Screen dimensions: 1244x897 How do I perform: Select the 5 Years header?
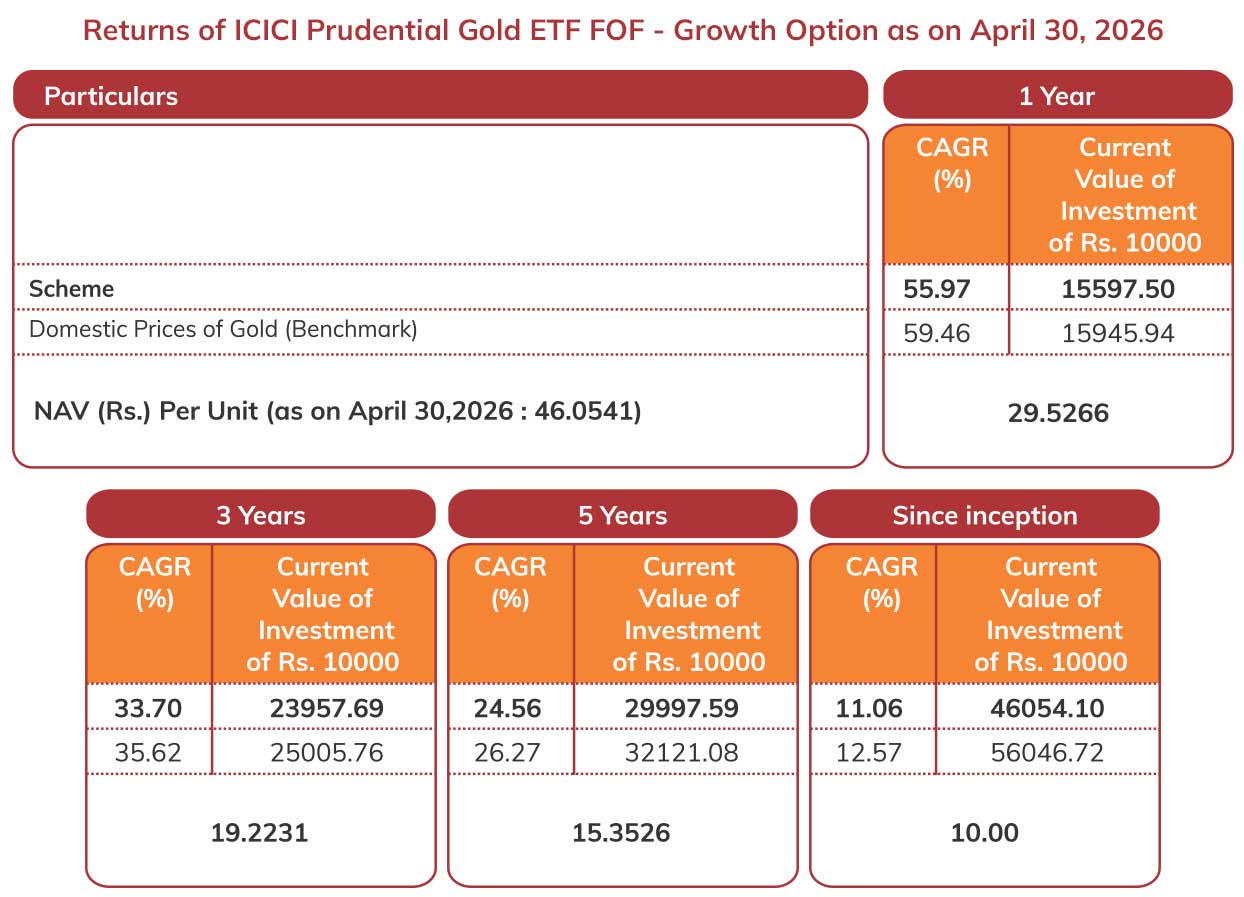click(622, 515)
